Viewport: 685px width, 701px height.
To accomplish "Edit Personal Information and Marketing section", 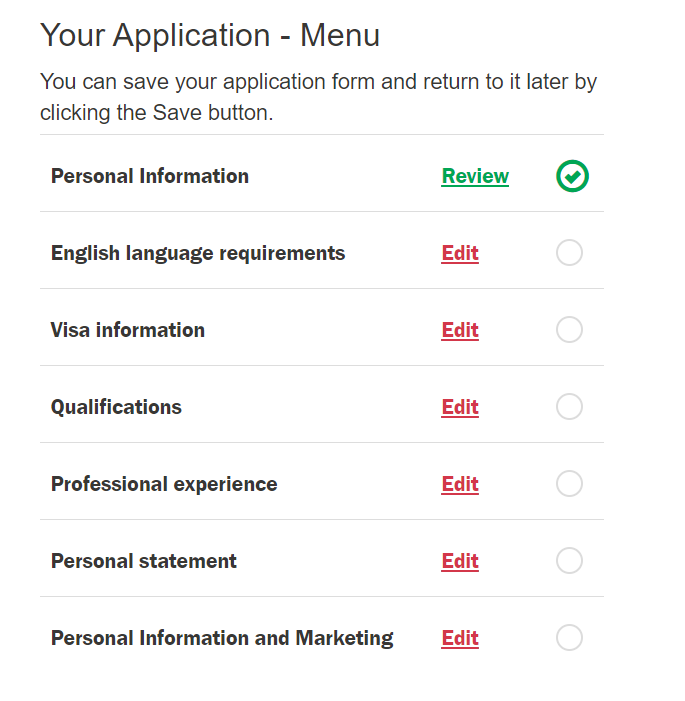I will tap(460, 639).
